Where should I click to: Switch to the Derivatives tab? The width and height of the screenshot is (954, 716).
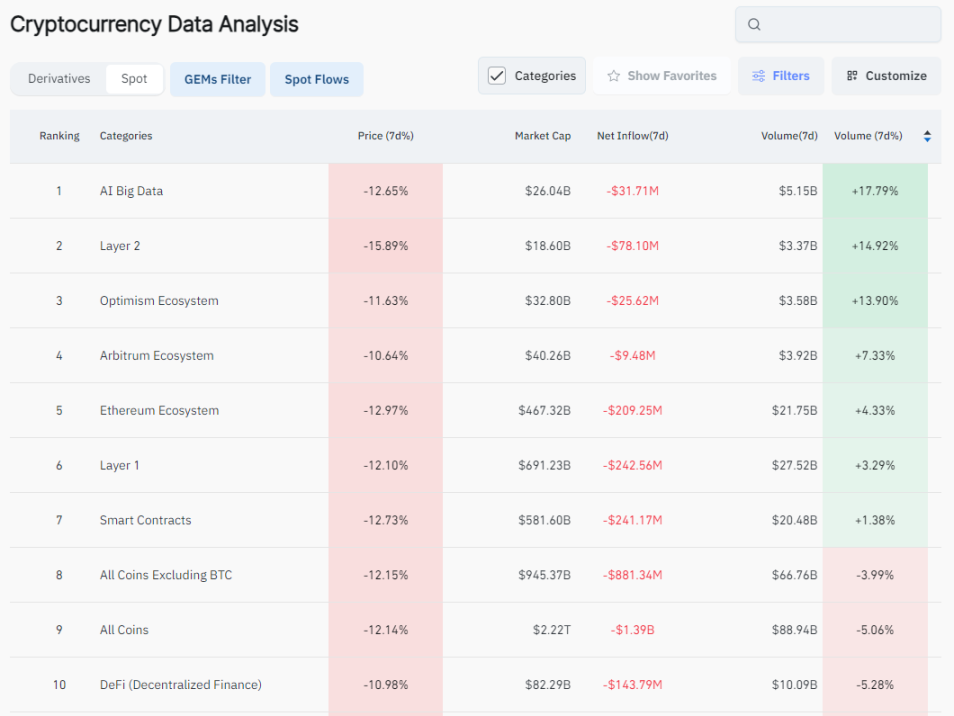[59, 79]
